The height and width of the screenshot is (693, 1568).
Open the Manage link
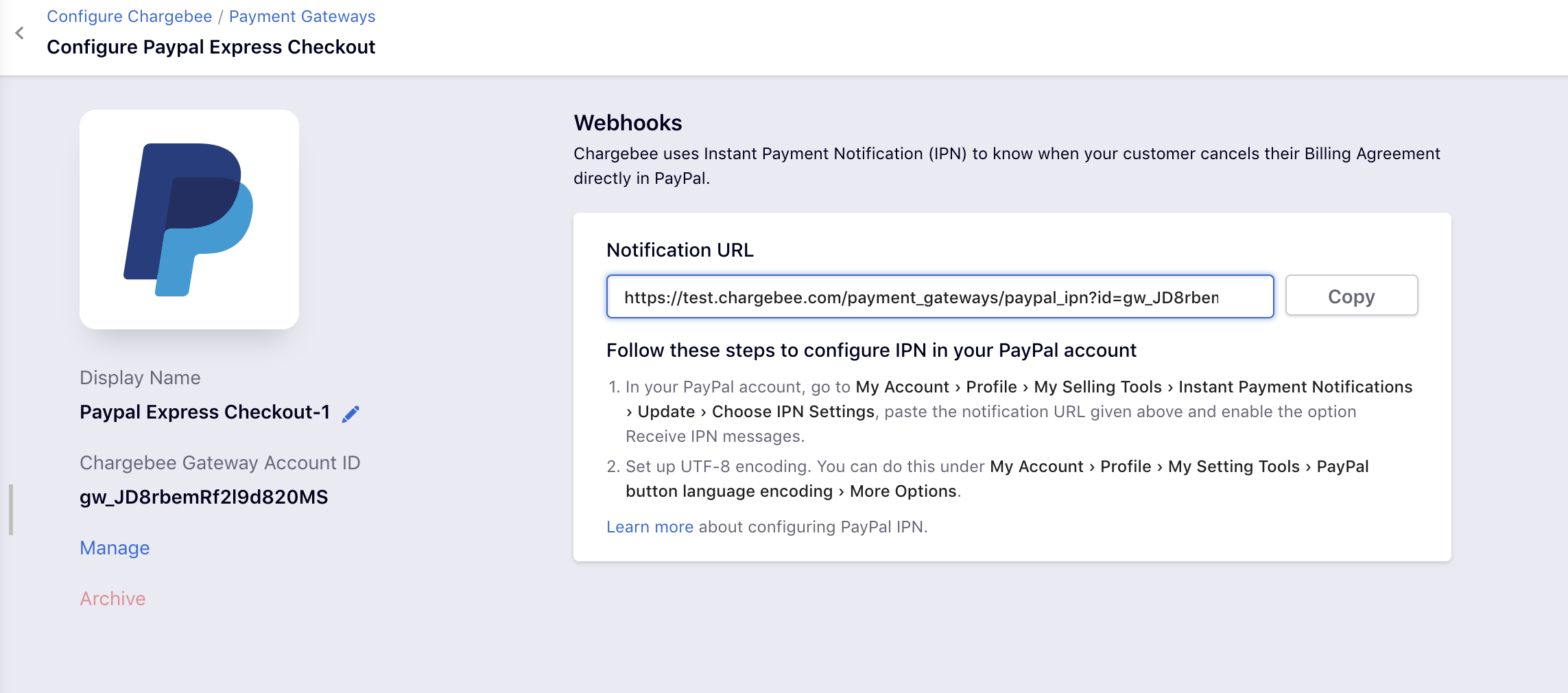point(115,548)
